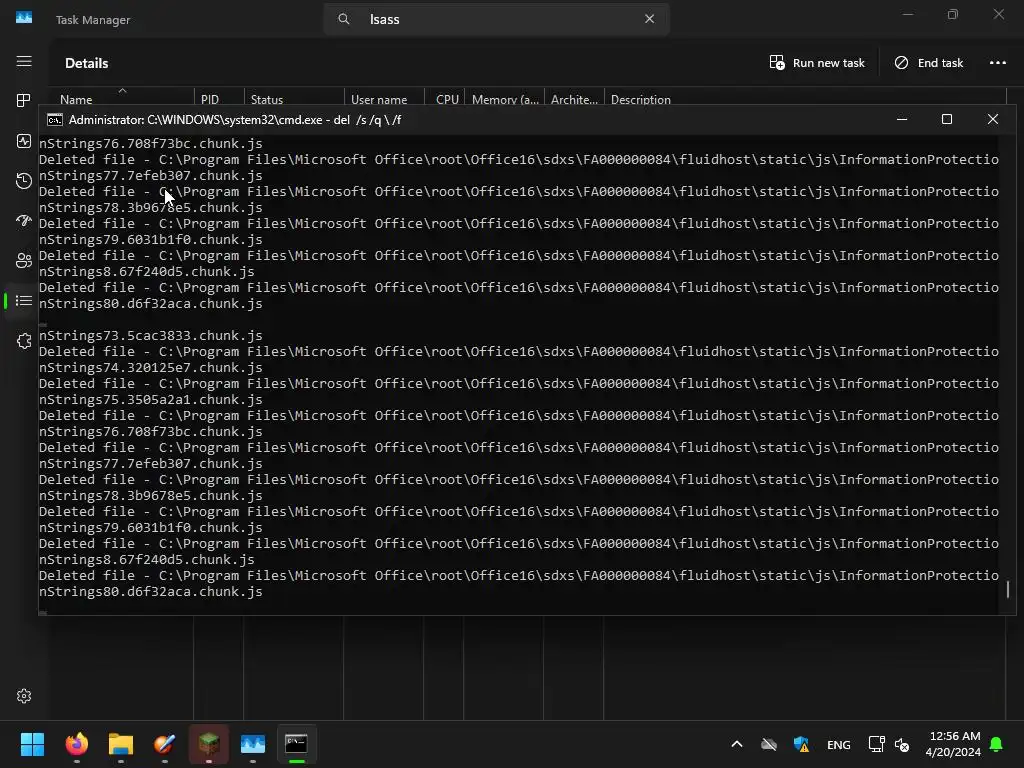The image size is (1024, 768).
Task: Click the lsass search input field
Action: tap(496, 19)
